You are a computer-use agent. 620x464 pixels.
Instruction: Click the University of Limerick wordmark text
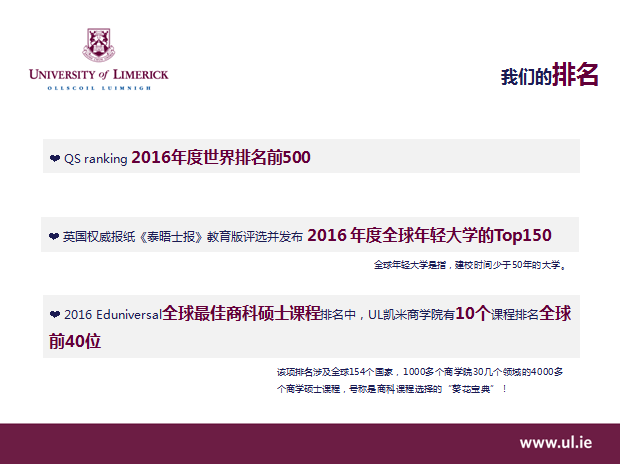[99, 75]
